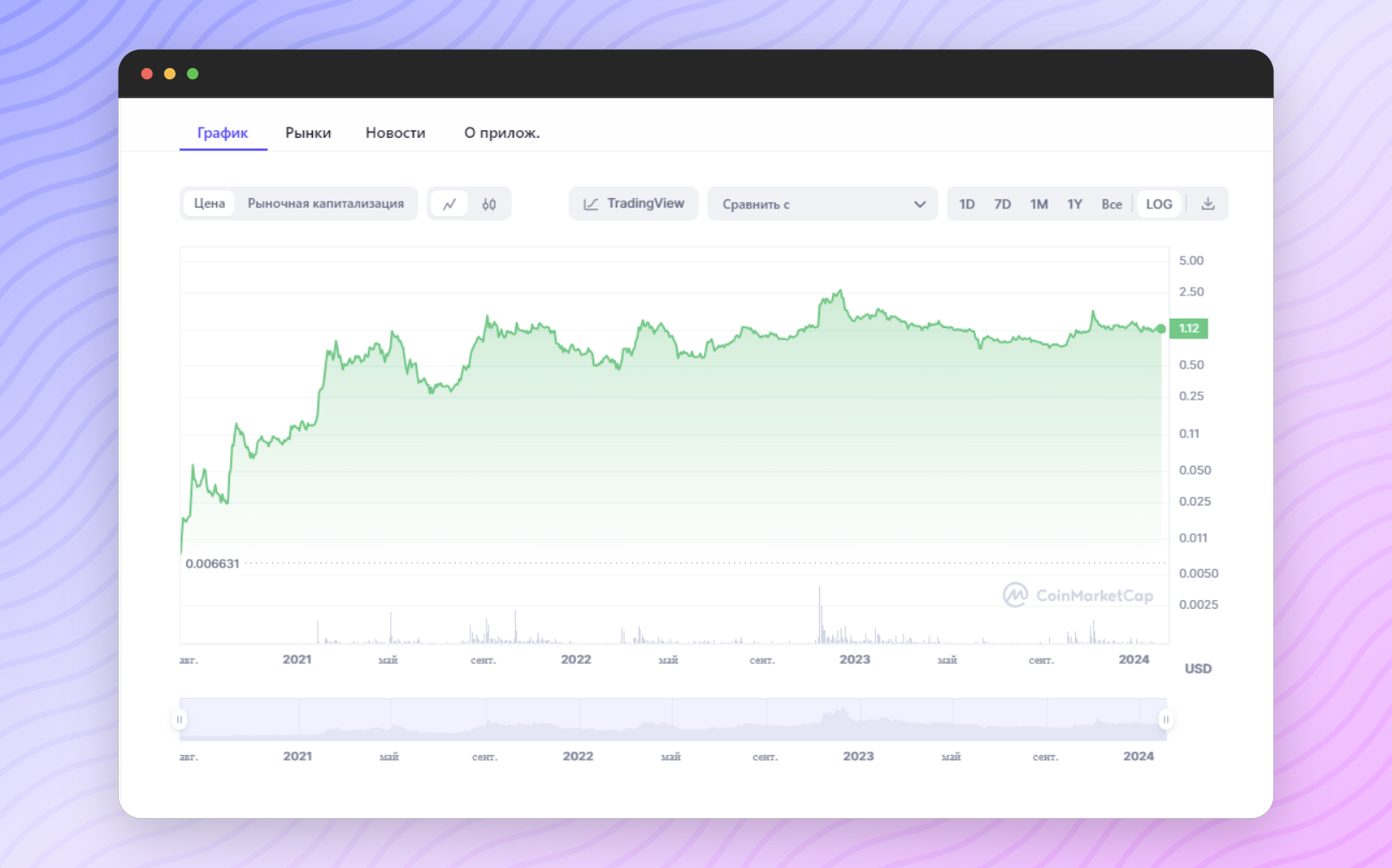Grab the right range slider handle
Screen dimensions: 1392x868
pos(1165,719)
